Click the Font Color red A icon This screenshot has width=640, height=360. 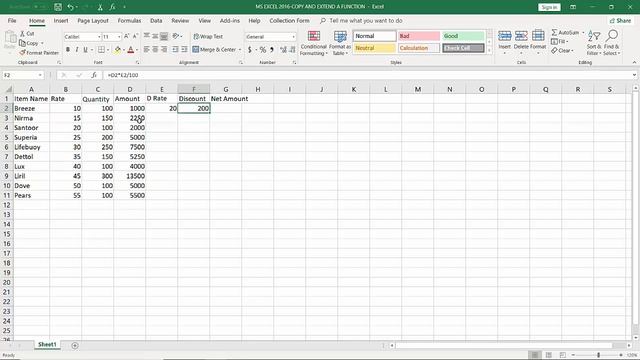point(131,50)
